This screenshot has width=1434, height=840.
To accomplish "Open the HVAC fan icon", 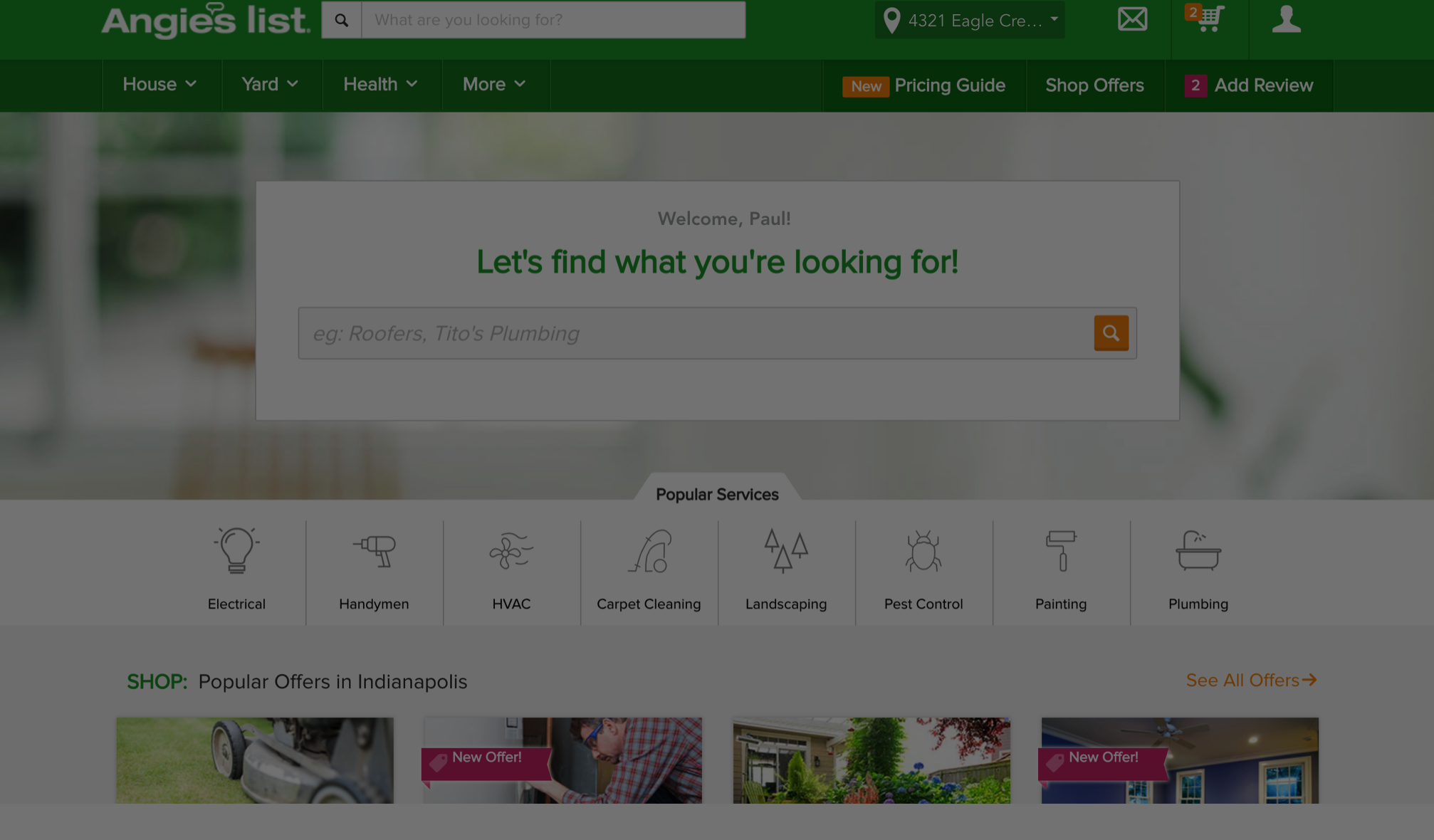I will [511, 550].
